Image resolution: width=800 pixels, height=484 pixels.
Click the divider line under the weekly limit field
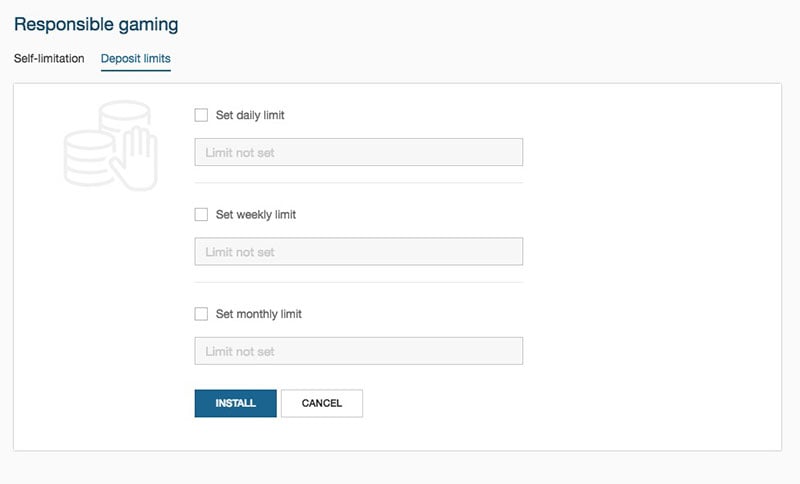pyautogui.click(x=359, y=282)
